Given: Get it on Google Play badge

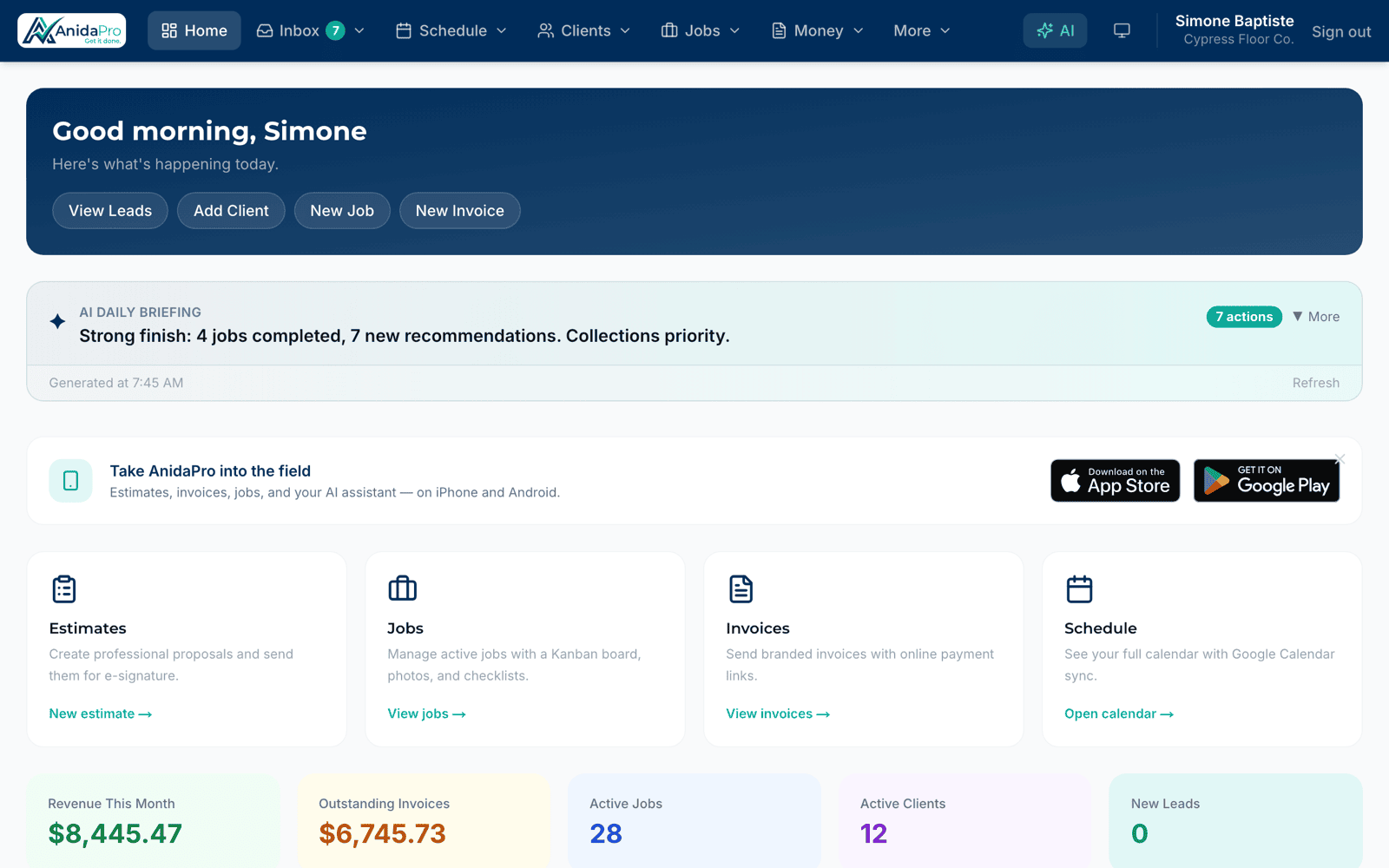Looking at the screenshot, I should (x=1267, y=481).
